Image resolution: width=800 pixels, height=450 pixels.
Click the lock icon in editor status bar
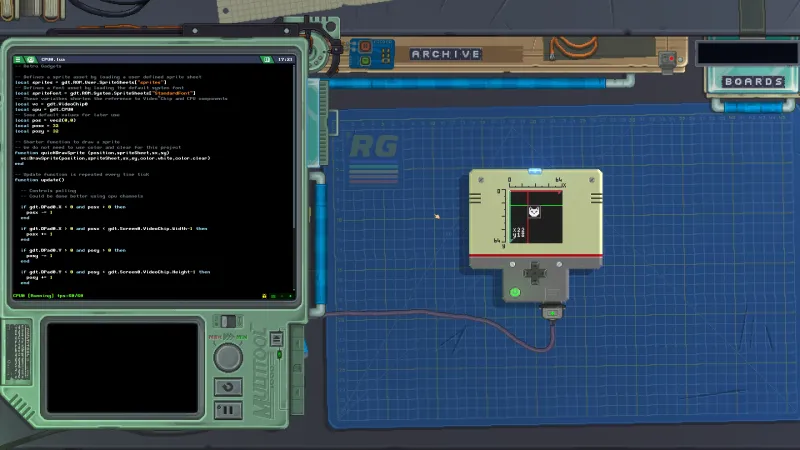click(264, 296)
